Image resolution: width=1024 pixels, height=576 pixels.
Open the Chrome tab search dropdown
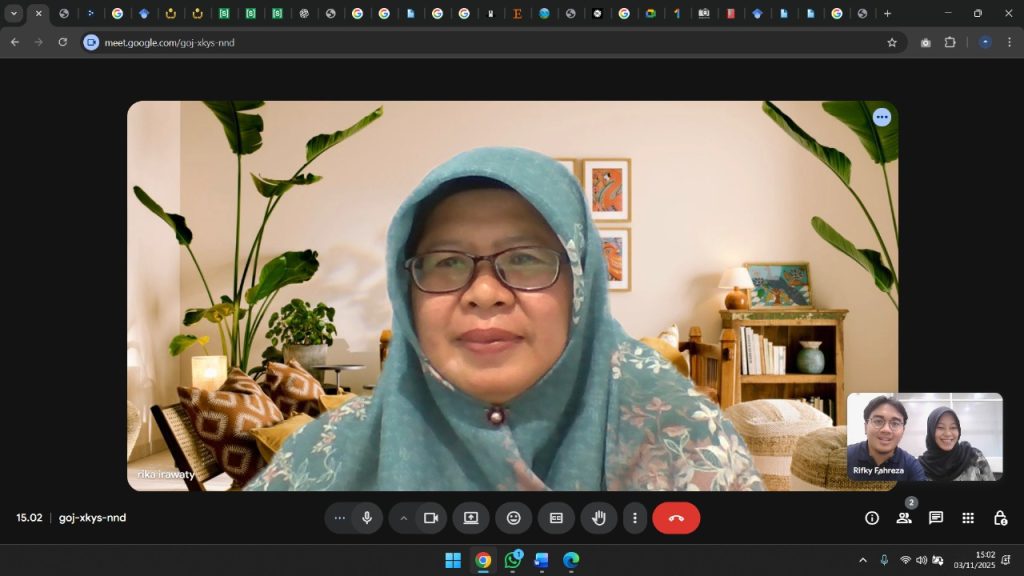tap(14, 14)
